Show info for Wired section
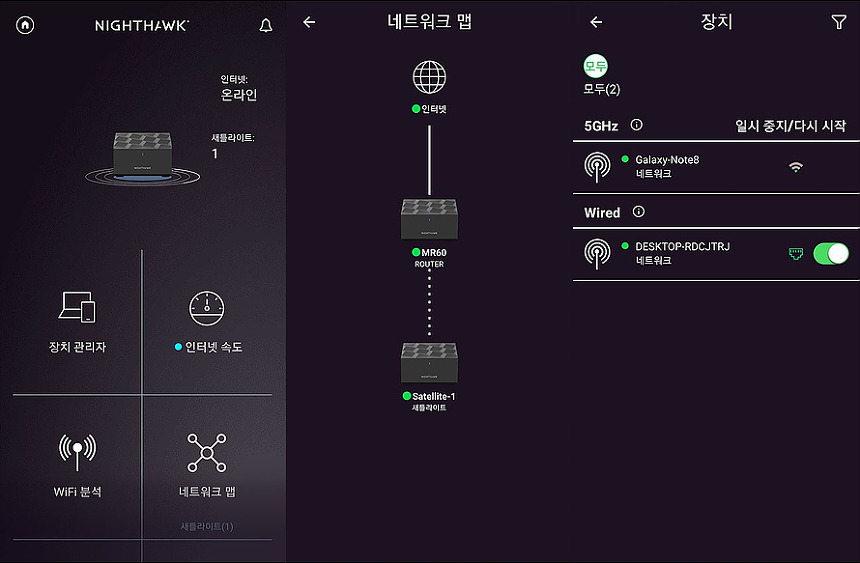This screenshot has height=563, width=860. point(638,211)
